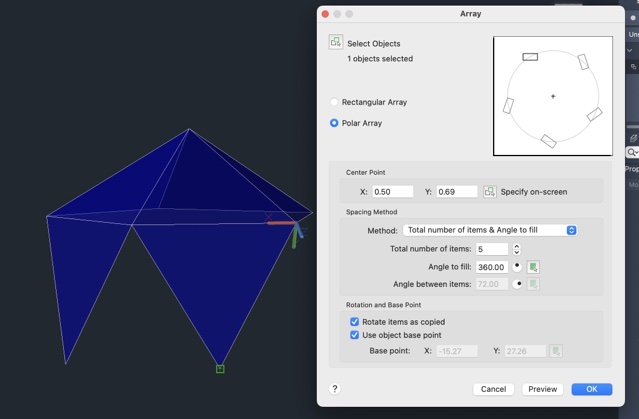Open the spacing Method dropdown
Screen dimensions: 639x419
pos(490,230)
